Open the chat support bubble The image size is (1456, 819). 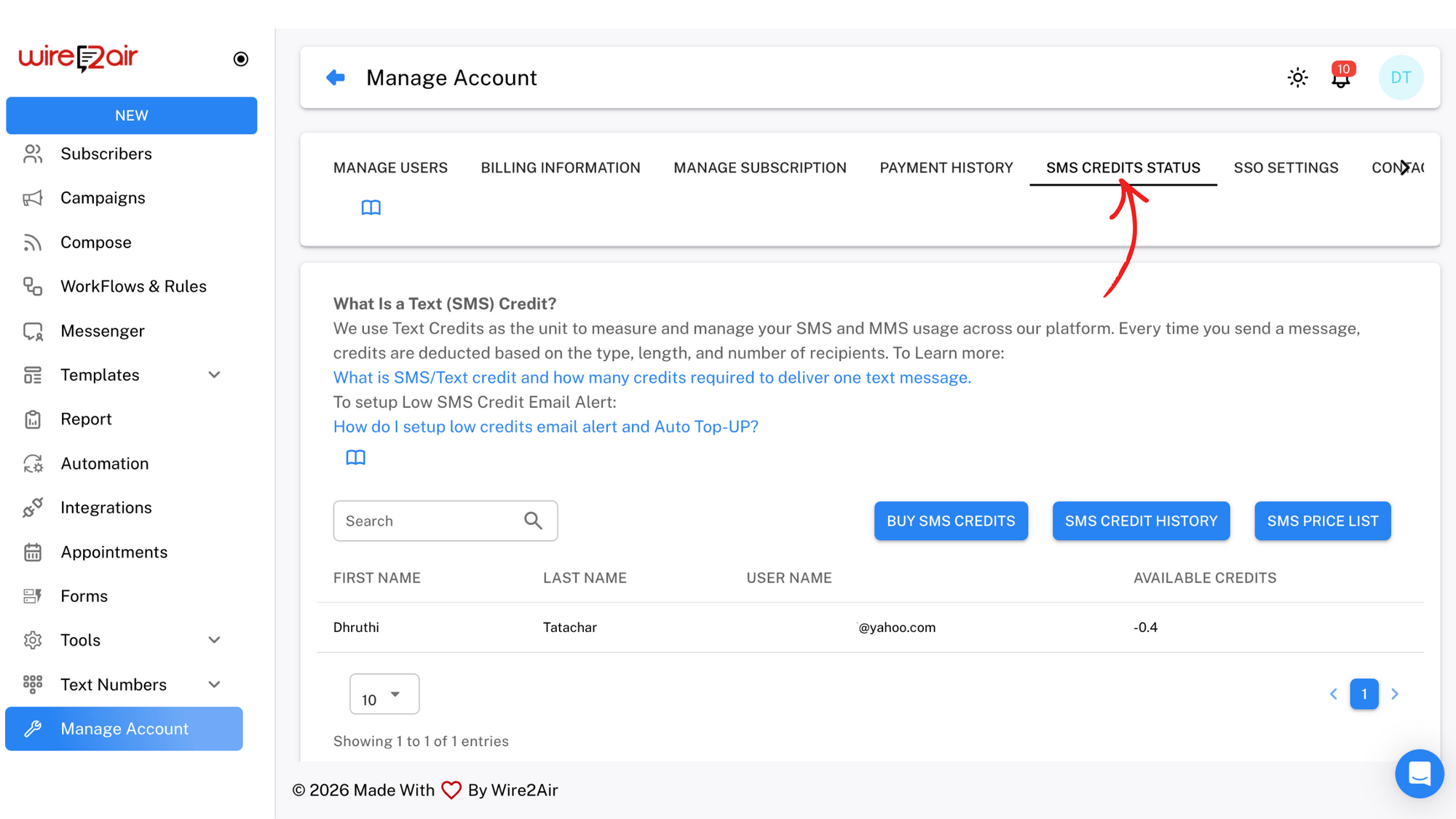pyautogui.click(x=1419, y=774)
